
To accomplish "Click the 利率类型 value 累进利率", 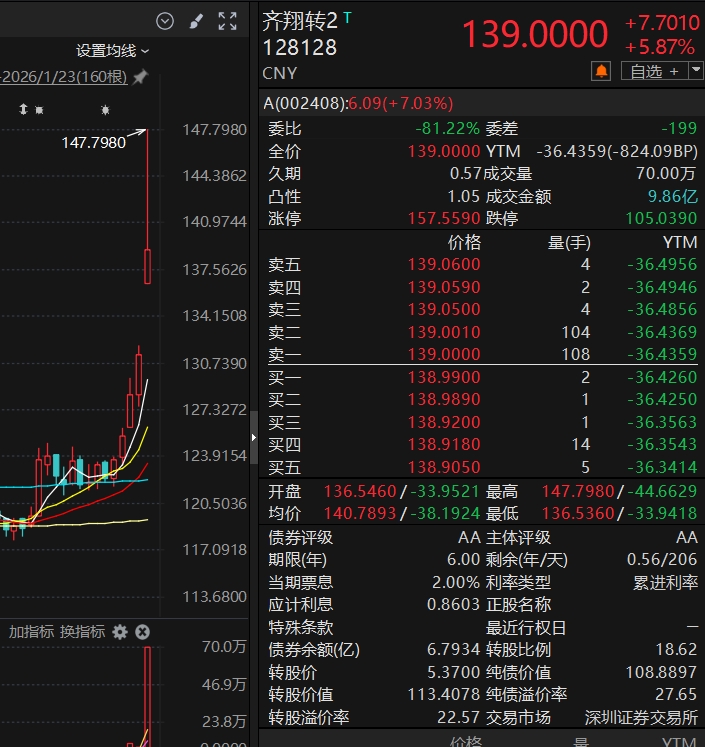I will tap(665, 582).
